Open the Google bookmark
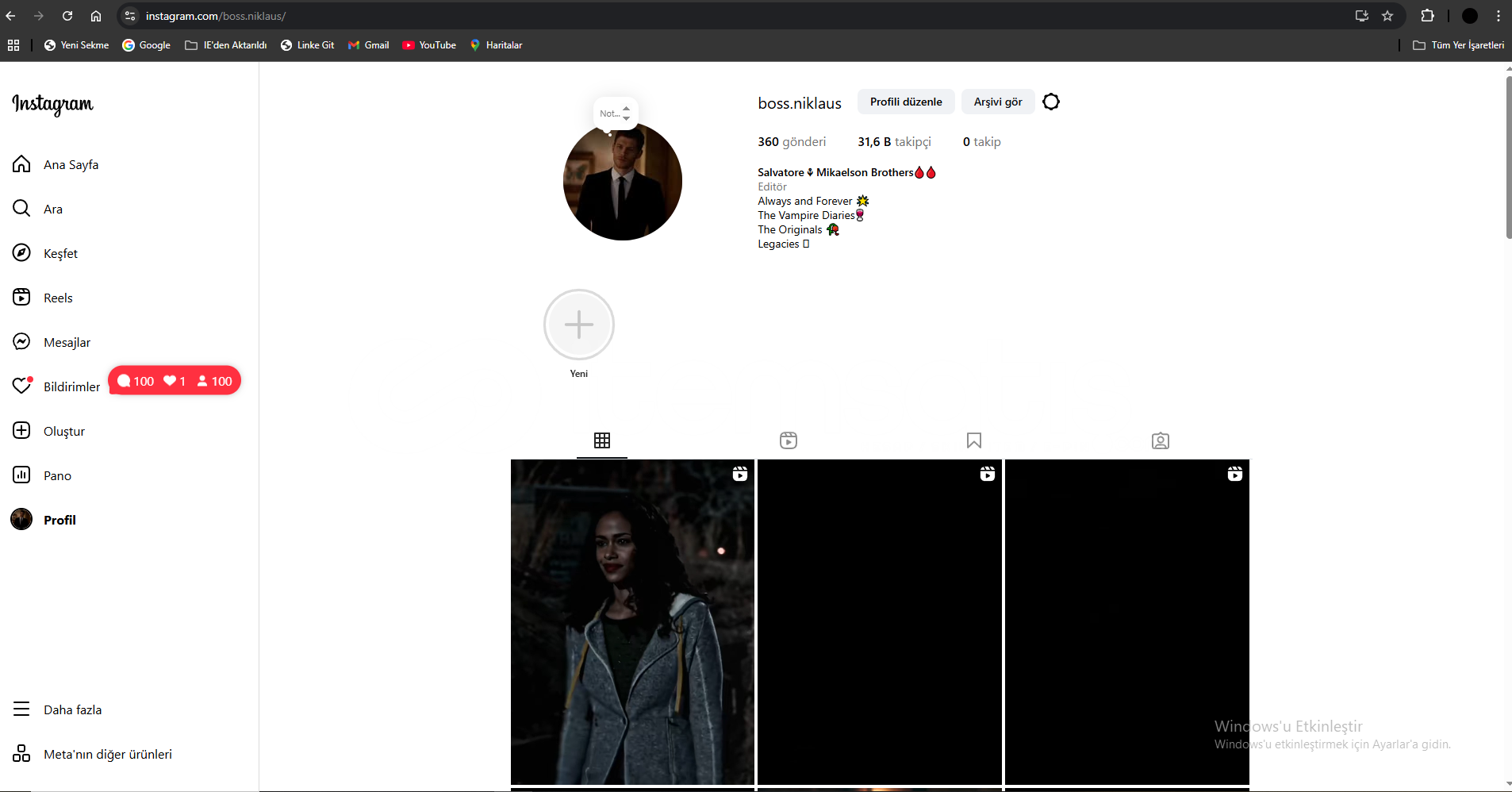The height and width of the screenshot is (792, 1512). click(x=147, y=45)
